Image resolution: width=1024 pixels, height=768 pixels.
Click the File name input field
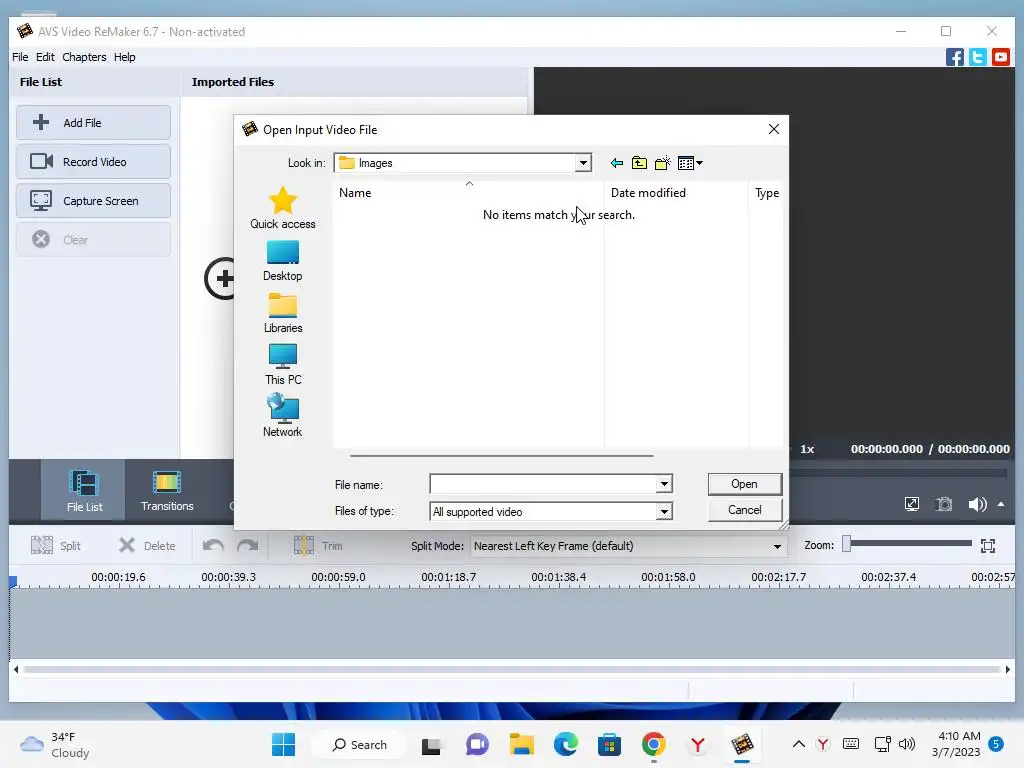543,485
